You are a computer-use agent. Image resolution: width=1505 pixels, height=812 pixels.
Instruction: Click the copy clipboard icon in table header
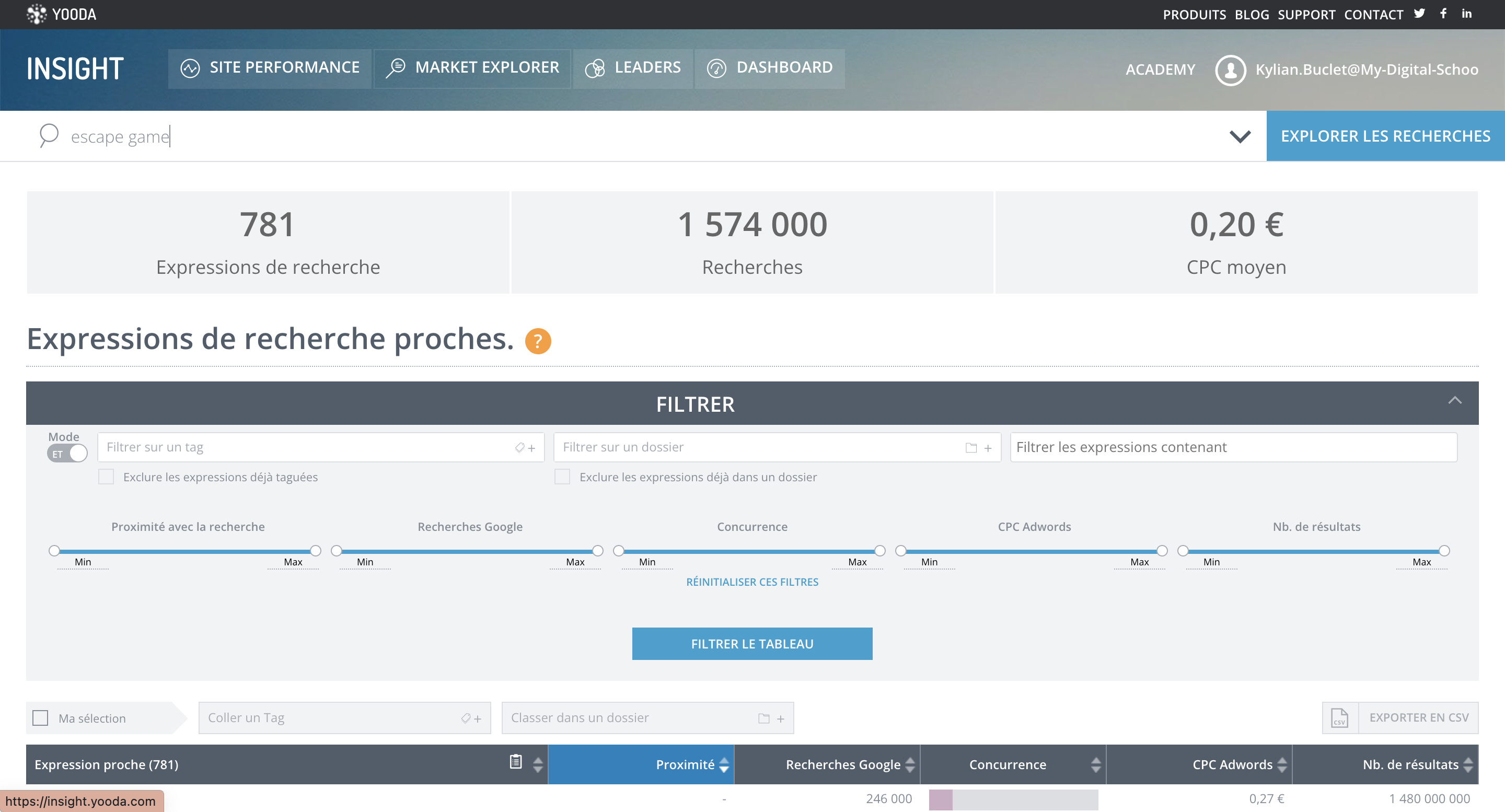515,762
